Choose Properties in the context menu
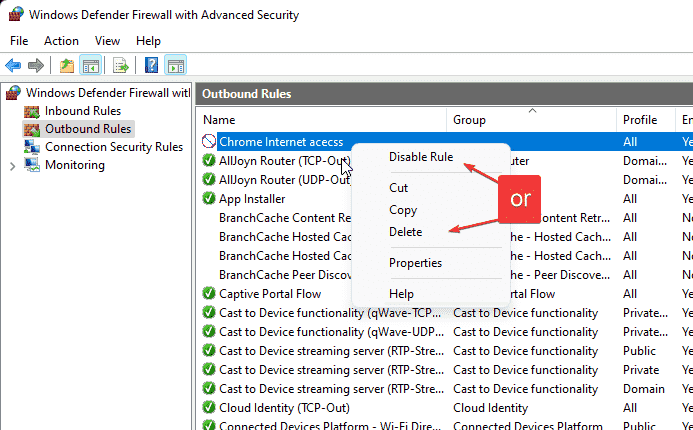Image resolution: width=693 pixels, height=430 pixels. pos(415,263)
